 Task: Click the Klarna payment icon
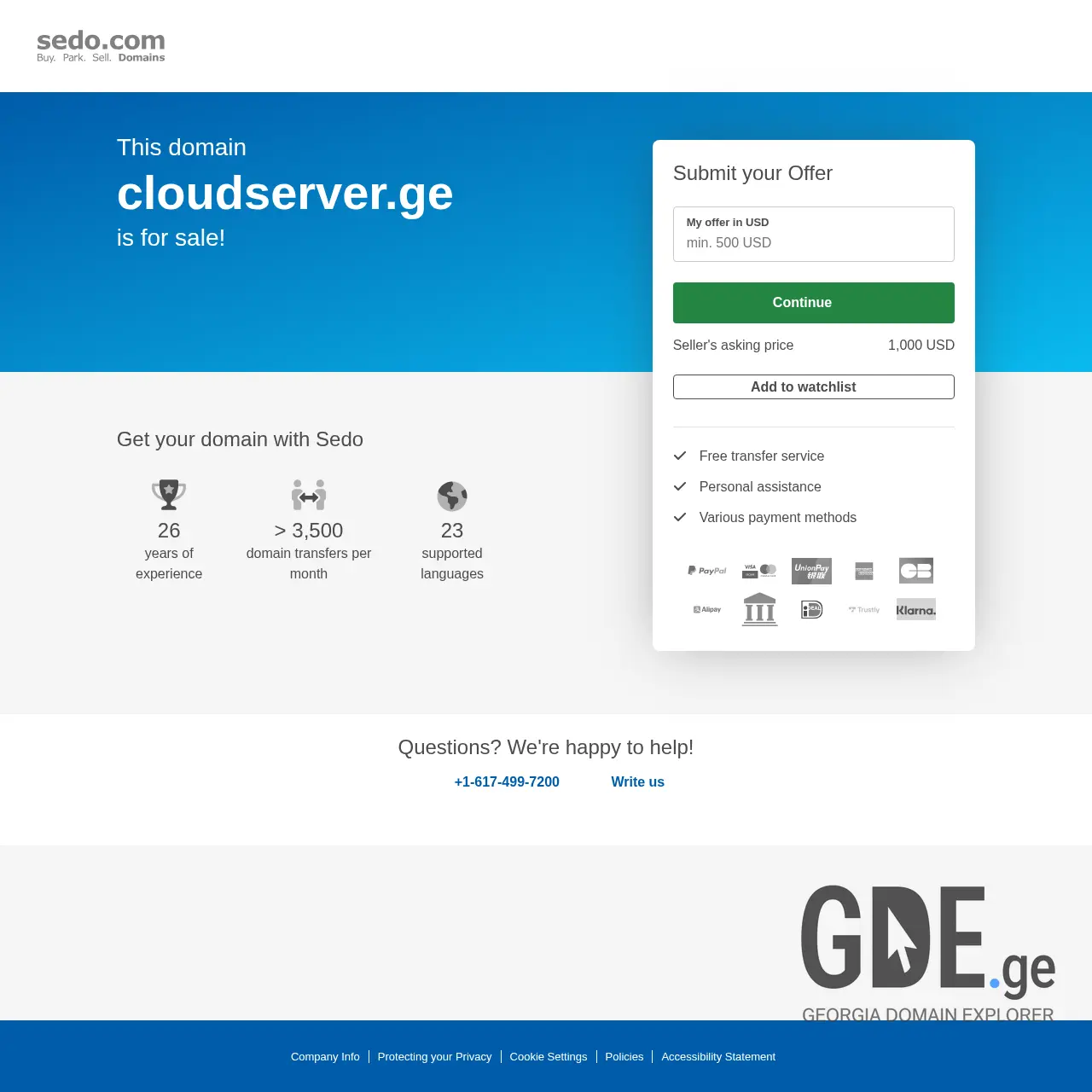(x=915, y=609)
